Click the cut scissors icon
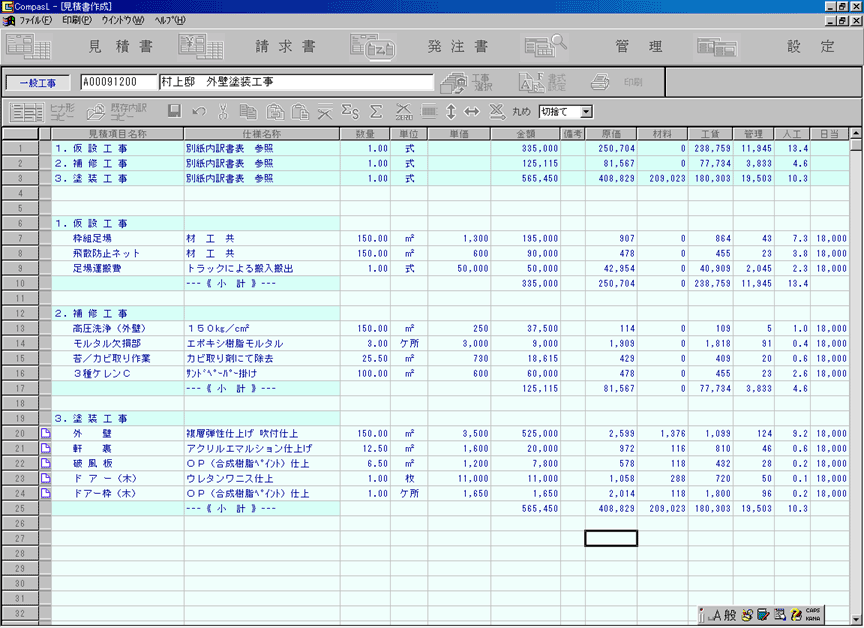The width and height of the screenshot is (864, 628). (x=223, y=112)
